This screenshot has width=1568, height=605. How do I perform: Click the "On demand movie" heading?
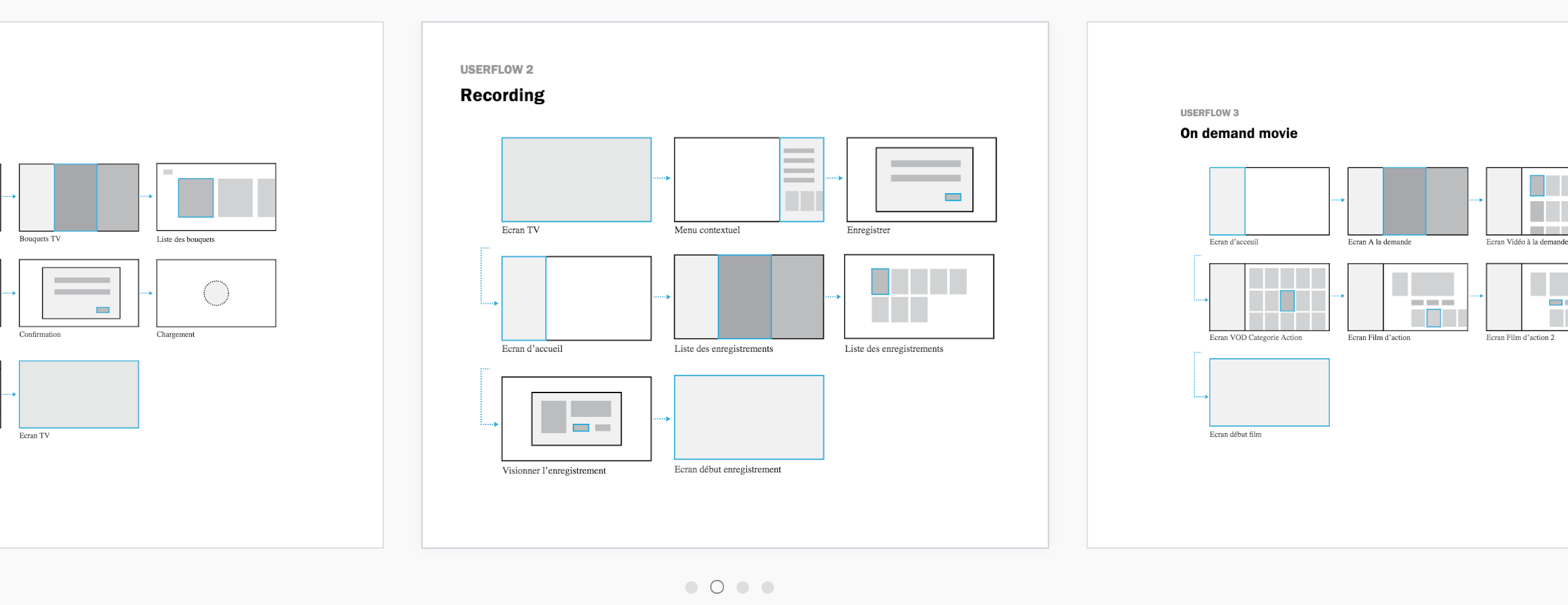1238,133
